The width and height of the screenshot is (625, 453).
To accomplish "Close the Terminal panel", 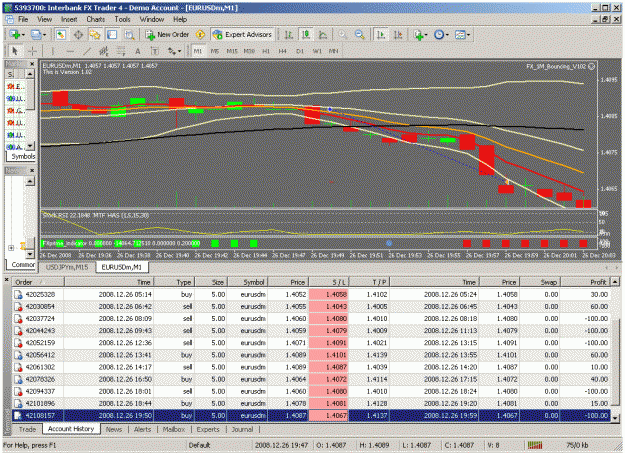I will (7, 280).
